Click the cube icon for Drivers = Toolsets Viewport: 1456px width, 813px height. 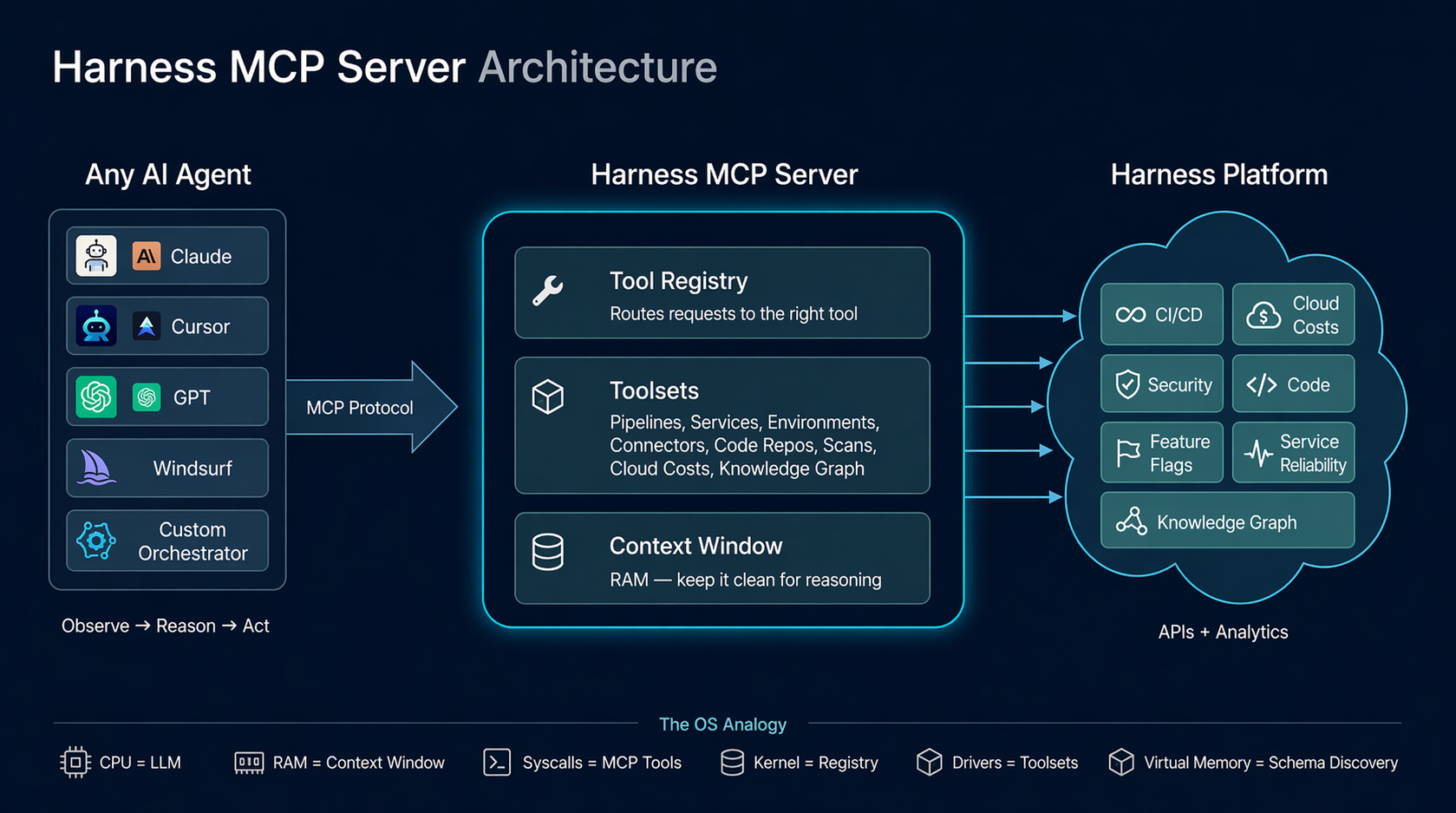[930, 763]
